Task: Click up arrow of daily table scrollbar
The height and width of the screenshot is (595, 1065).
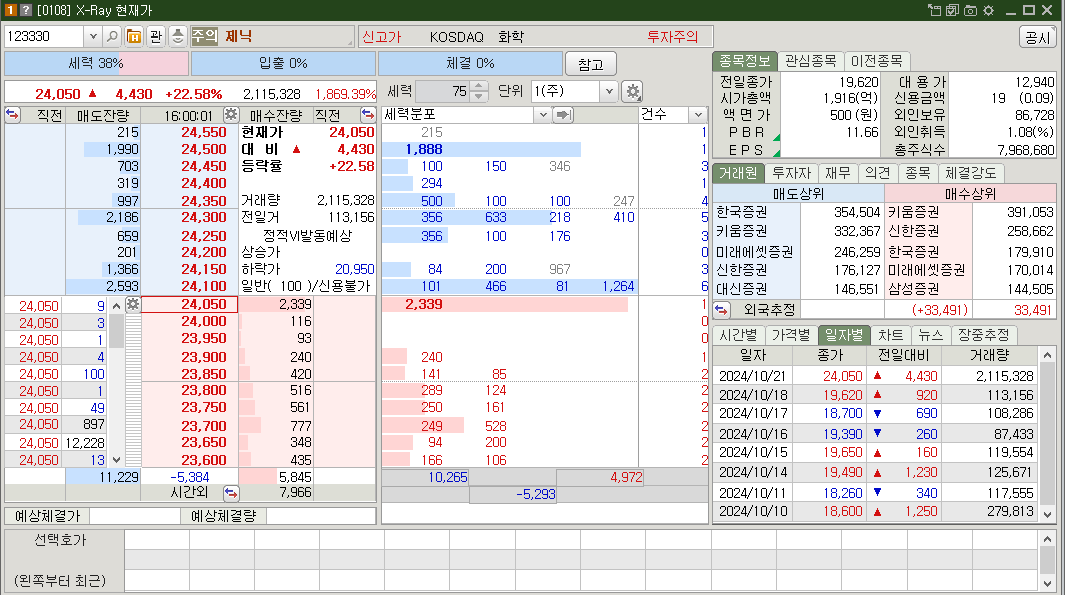Action: click(x=1047, y=355)
